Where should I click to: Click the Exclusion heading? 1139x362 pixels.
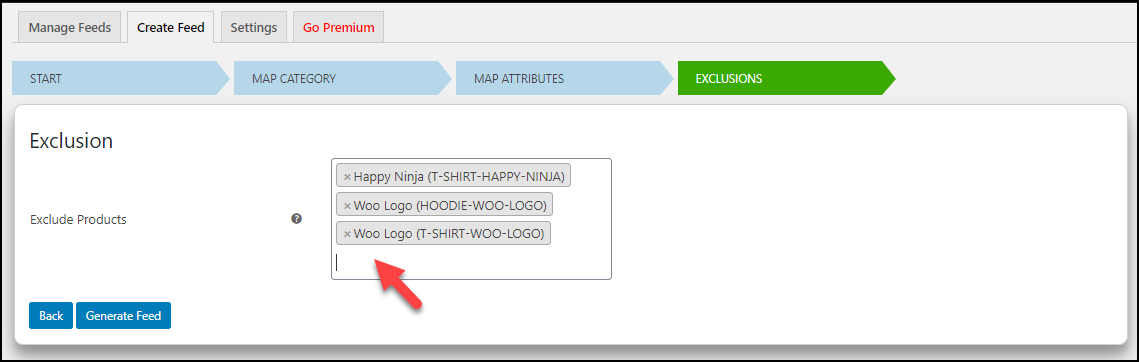(71, 140)
